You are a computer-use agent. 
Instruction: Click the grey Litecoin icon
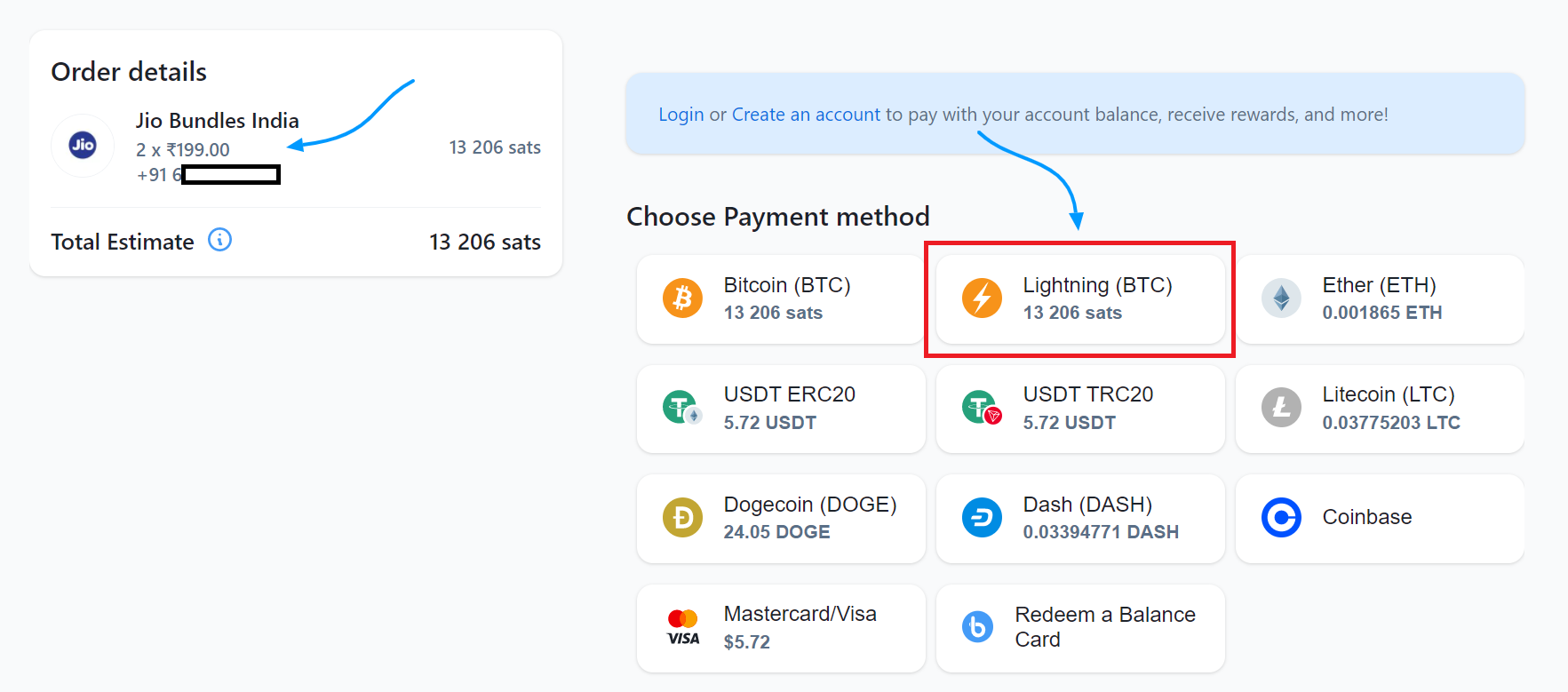pos(1281,408)
